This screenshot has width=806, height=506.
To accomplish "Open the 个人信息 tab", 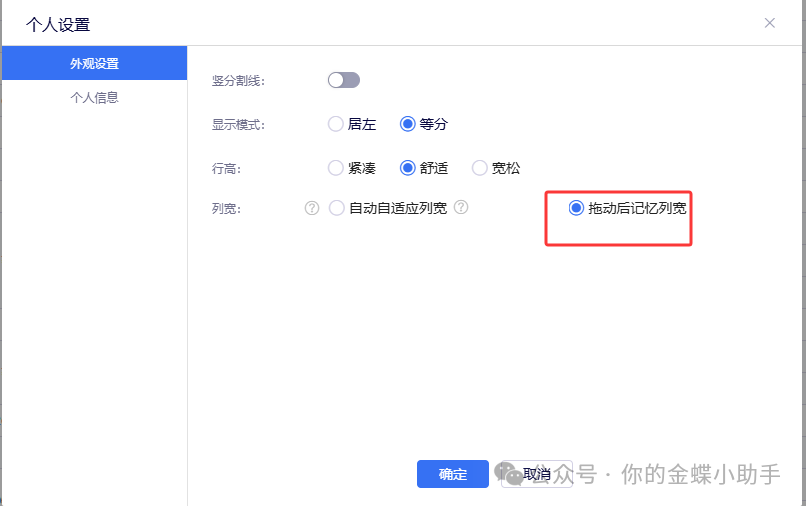I will [94, 98].
